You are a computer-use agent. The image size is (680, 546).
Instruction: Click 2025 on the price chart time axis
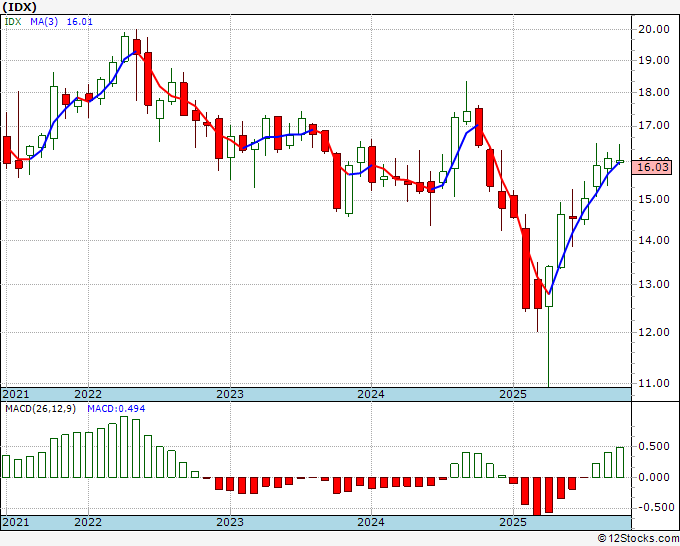tap(513, 394)
